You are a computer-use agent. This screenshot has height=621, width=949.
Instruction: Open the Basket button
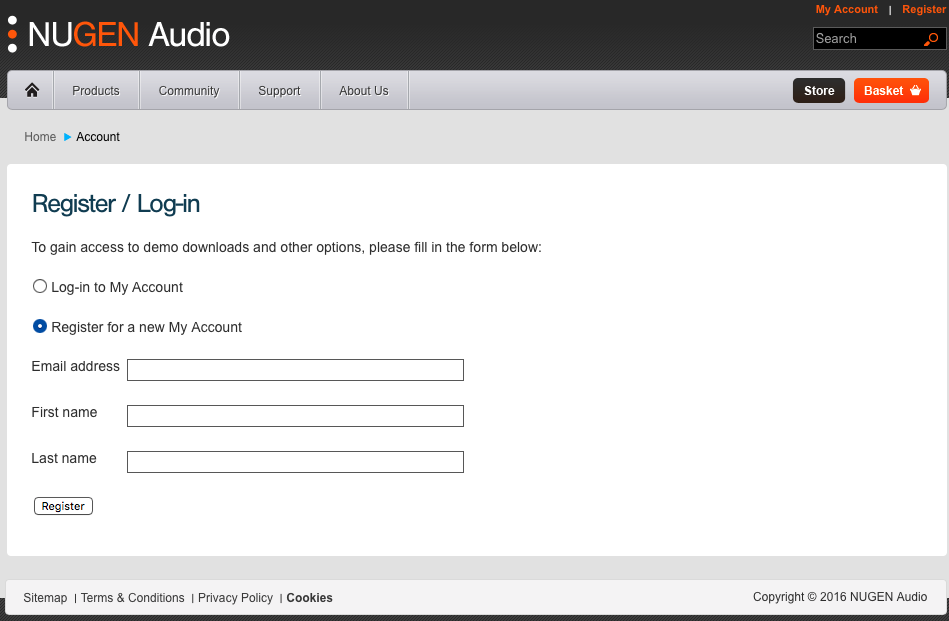coord(891,90)
